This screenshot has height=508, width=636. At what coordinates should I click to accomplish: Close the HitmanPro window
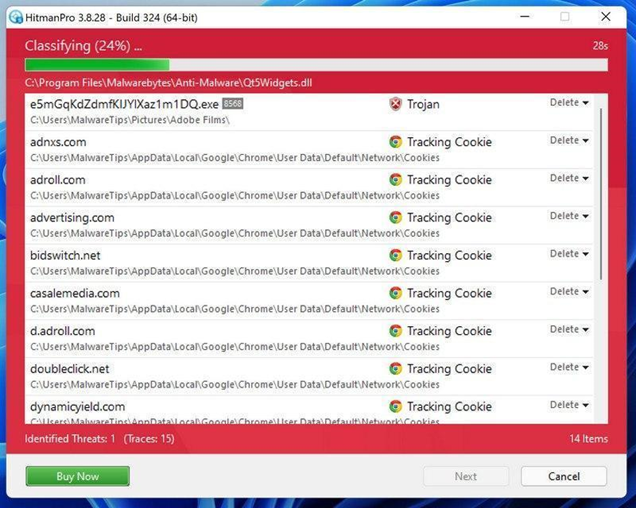point(606,17)
